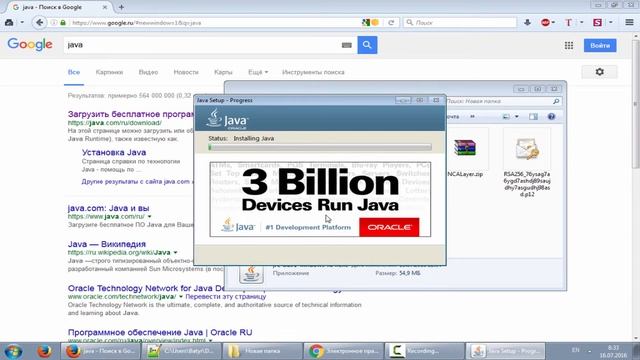This screenshot has width=640, height=360.
Task: Click the Войти sign-in button
Action: (x=600, y=45)
